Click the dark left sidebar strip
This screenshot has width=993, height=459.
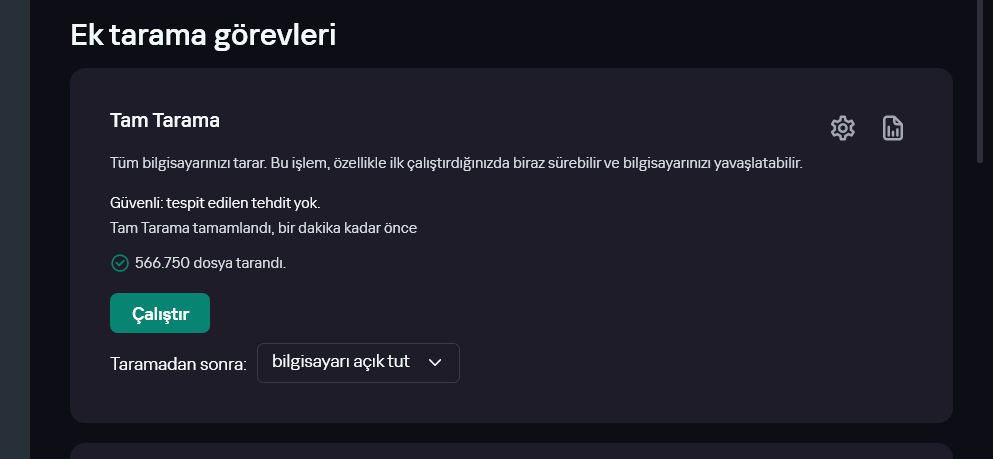[14, 230]
